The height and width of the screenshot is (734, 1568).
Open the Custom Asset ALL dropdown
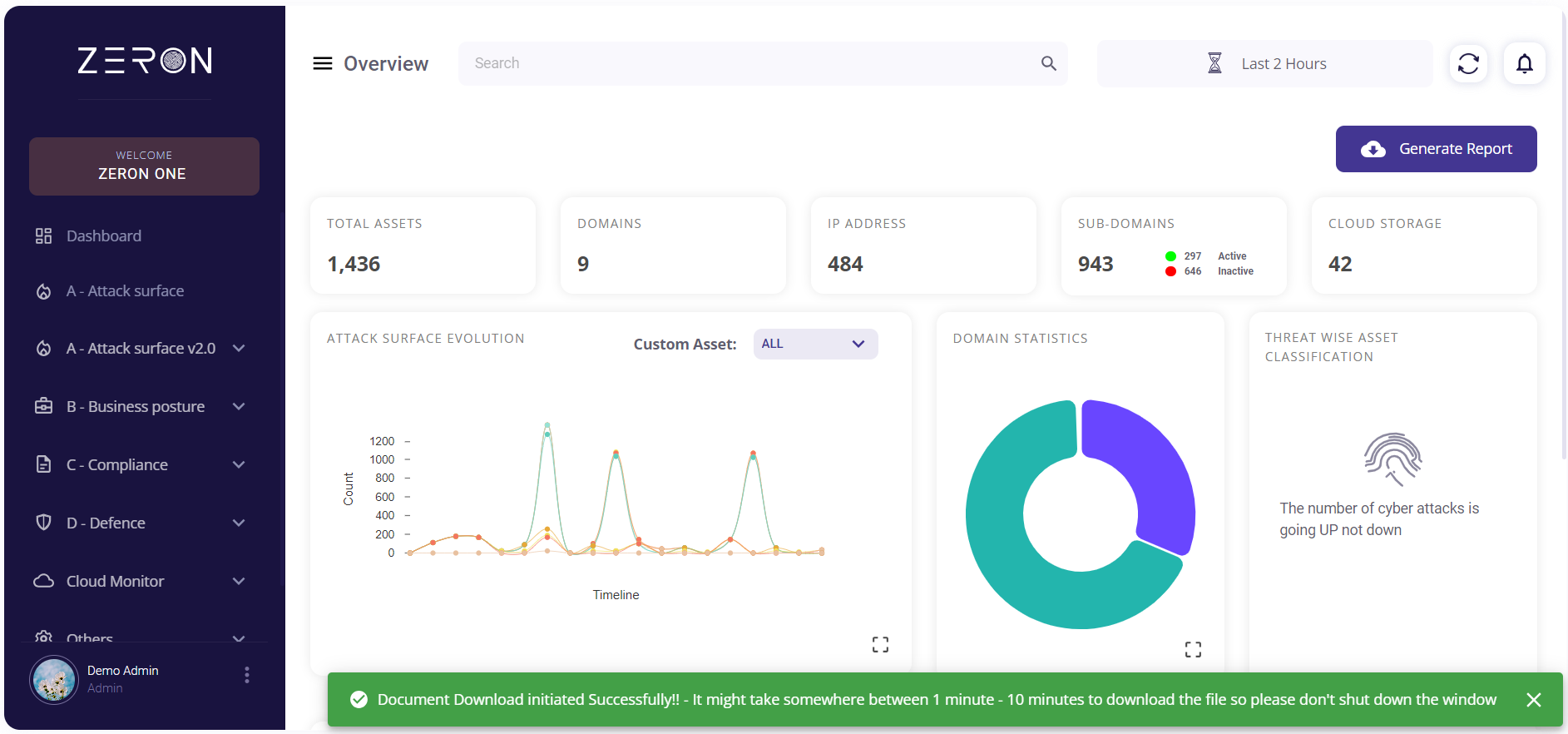(x=815, y=344)
